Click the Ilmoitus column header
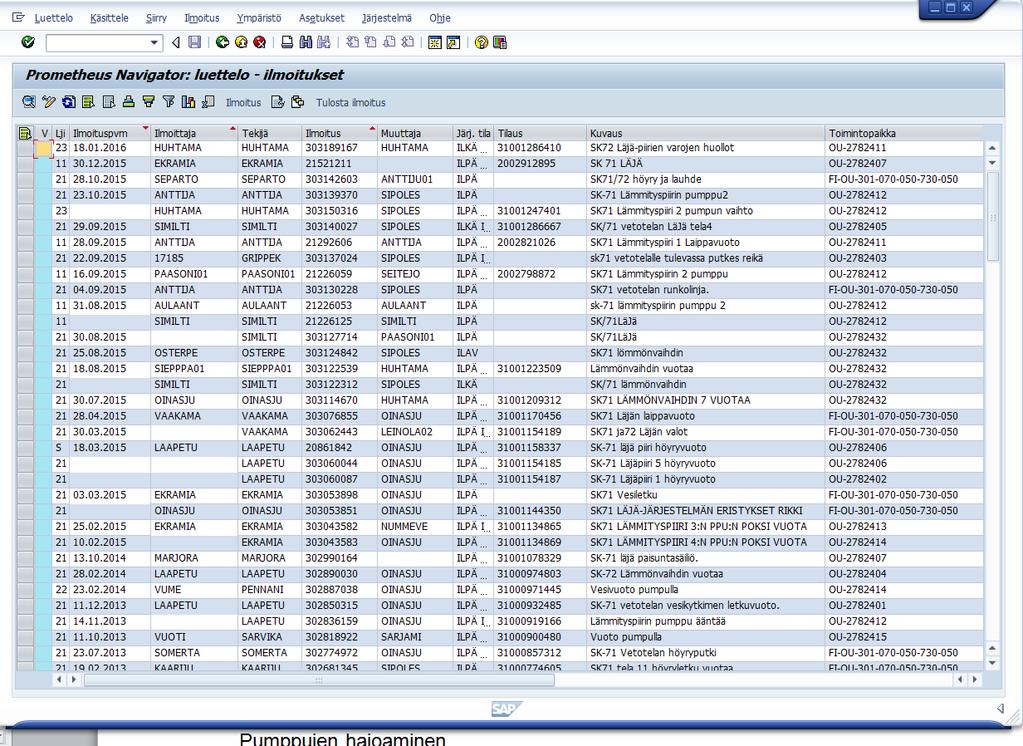Viewport: 1023px width, 746px height. pos(340,133)
